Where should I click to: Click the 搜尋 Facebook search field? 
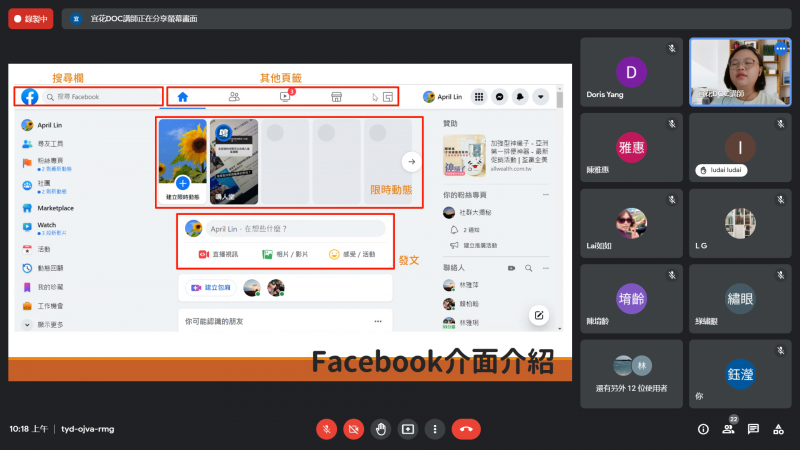[x=102, y=96]
